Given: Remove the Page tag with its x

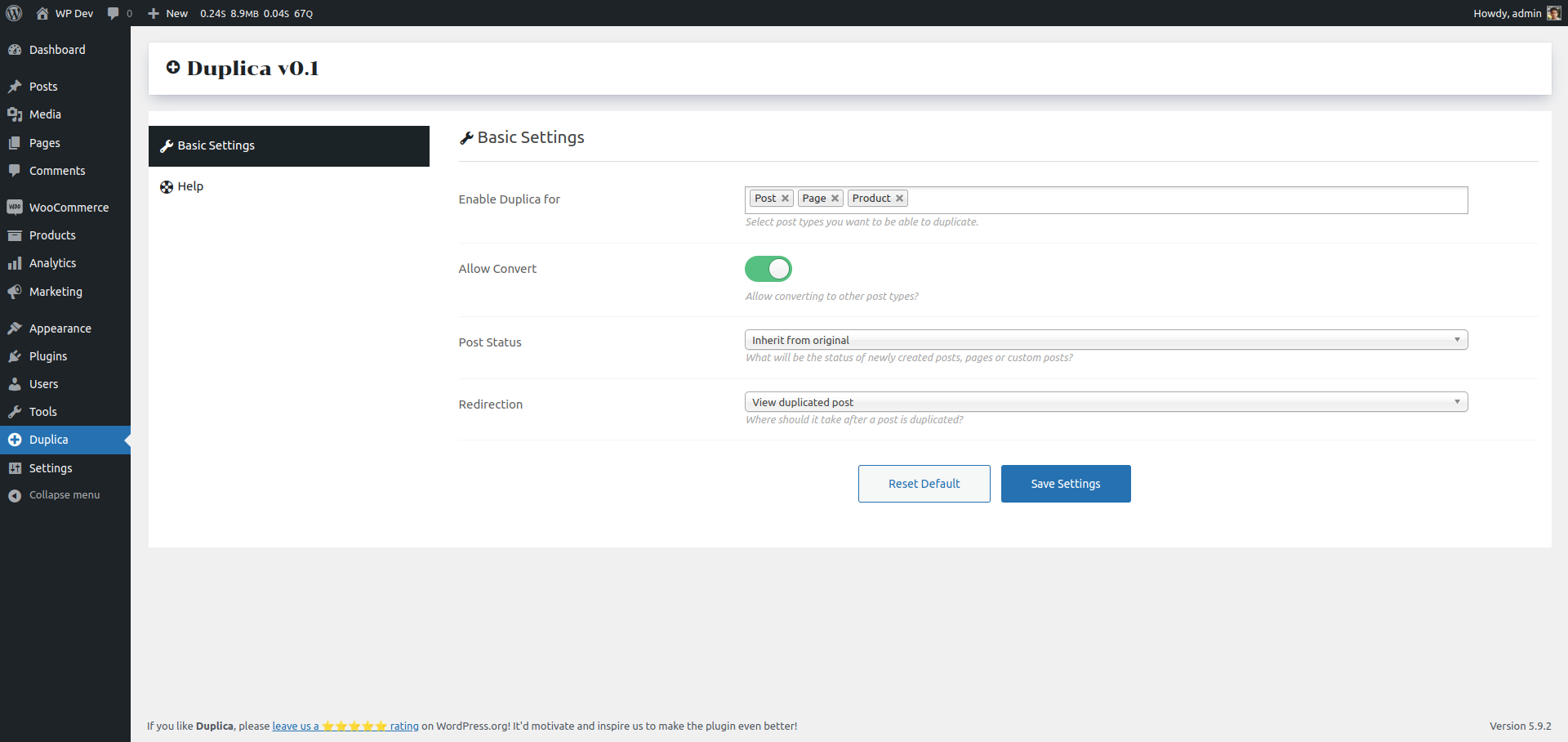Looking at the screenshot, I should [x=835, y=199].
